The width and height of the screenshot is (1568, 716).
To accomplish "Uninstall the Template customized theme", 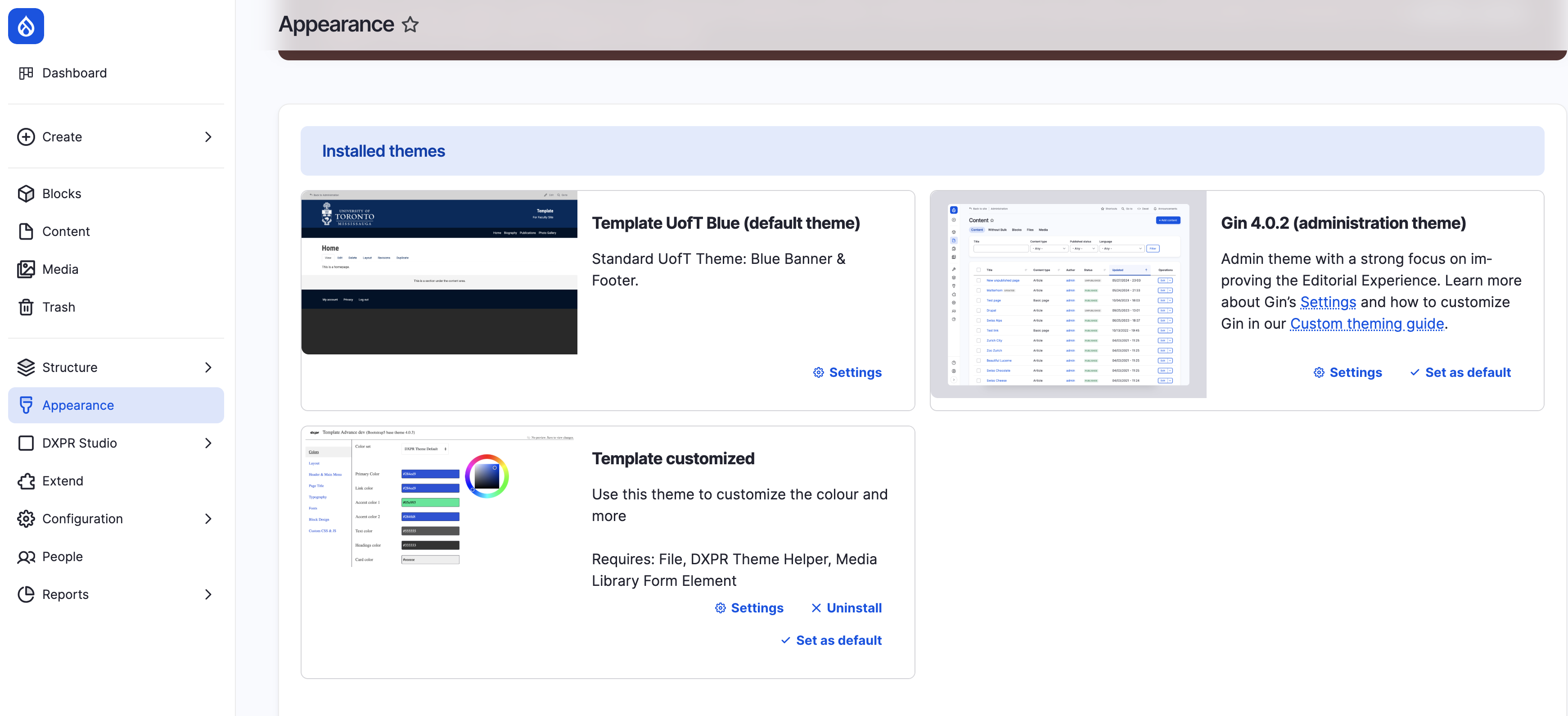I will coord(846,607).
